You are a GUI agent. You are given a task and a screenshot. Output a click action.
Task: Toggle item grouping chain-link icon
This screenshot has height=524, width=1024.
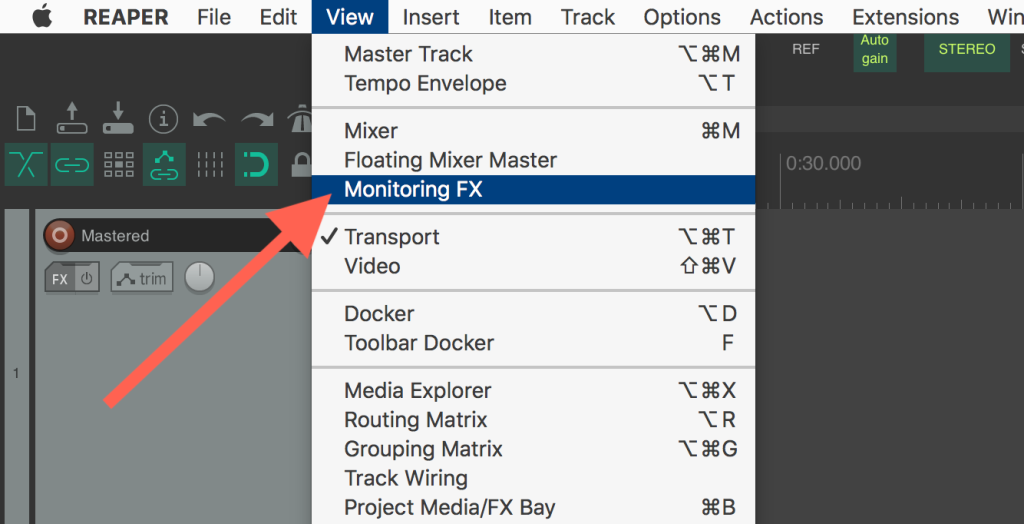pos(72,165)
